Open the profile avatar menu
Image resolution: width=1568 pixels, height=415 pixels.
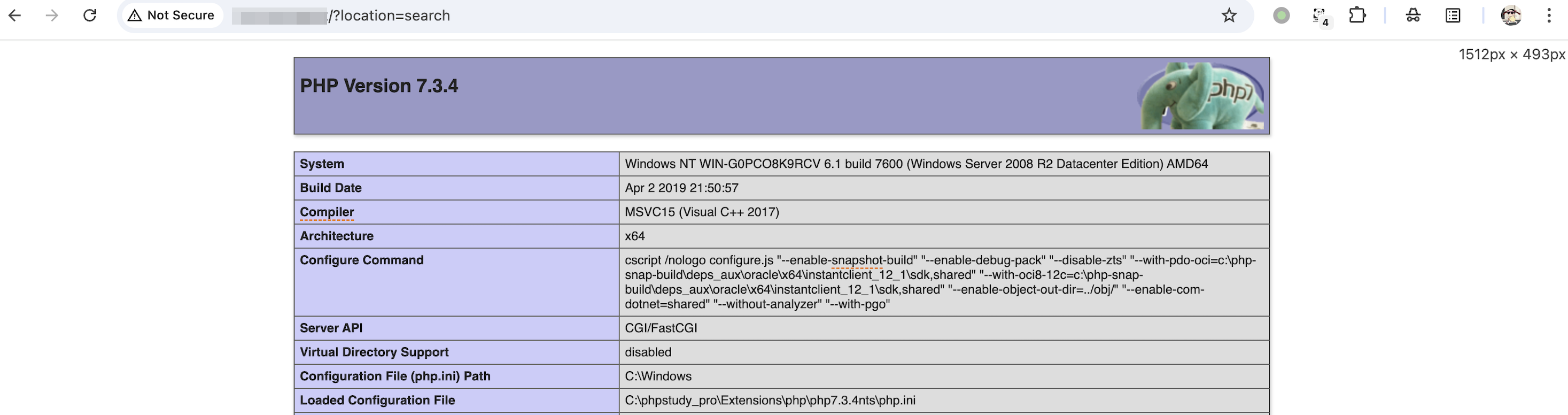[x=1510, y=15]
